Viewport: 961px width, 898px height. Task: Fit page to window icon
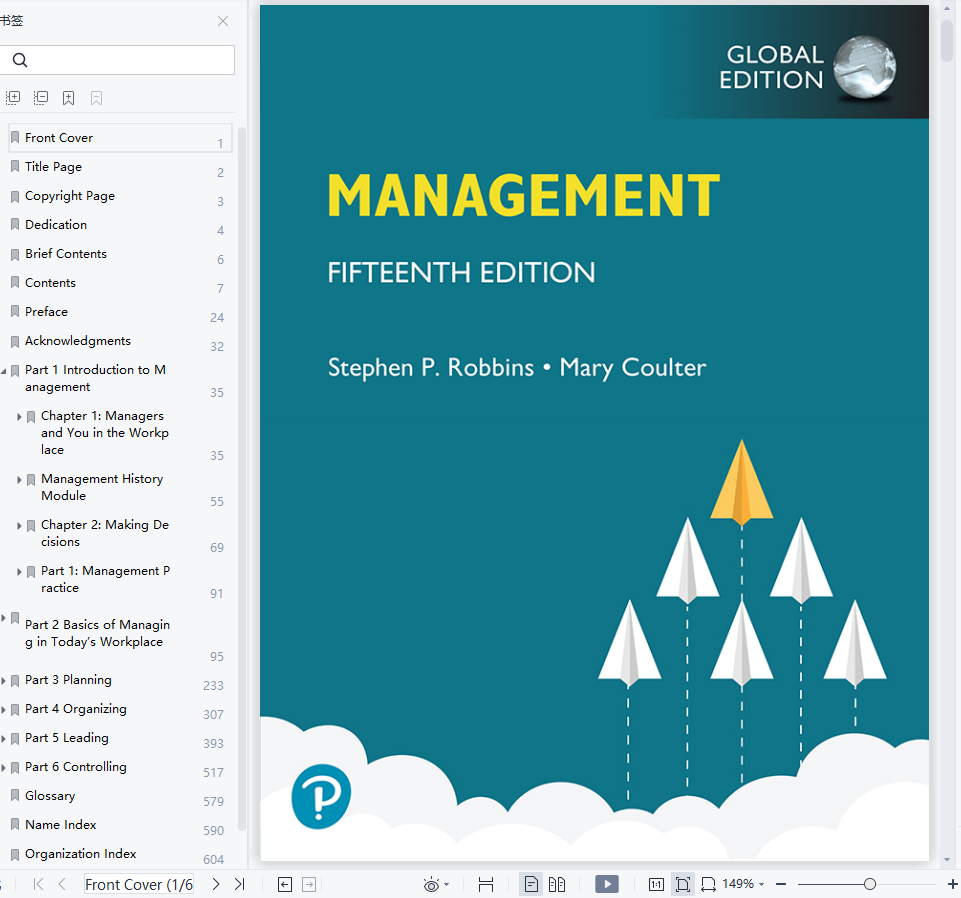click(683, 885)
